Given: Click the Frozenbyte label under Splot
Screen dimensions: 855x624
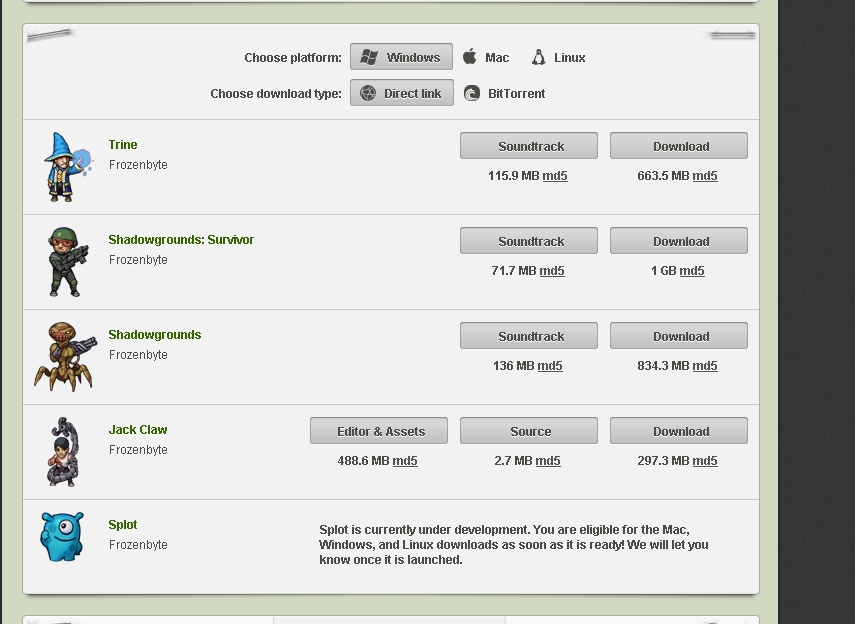Looking at the screenshot, I should point(138,544).
